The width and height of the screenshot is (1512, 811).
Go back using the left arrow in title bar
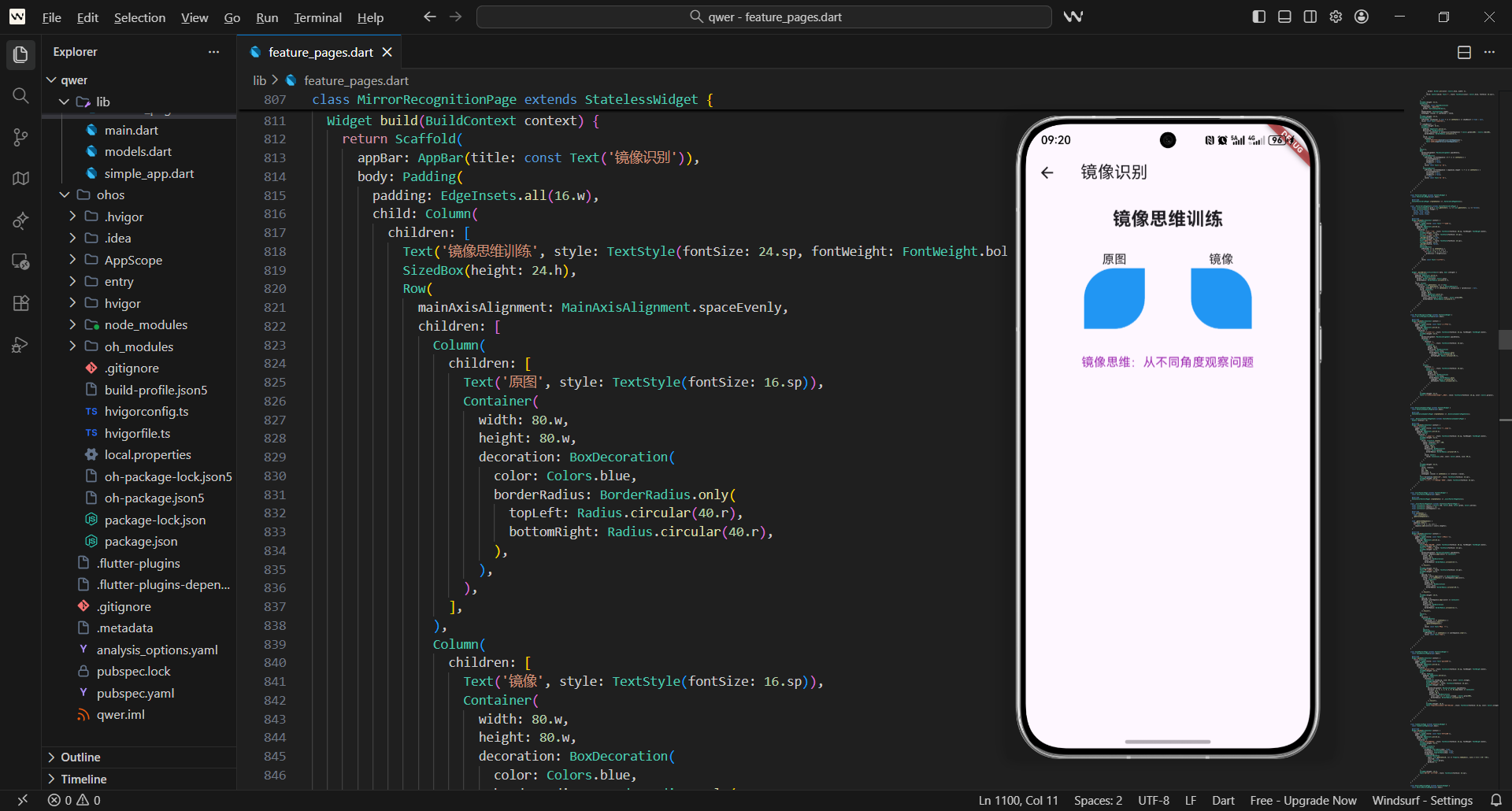point(429,17)
